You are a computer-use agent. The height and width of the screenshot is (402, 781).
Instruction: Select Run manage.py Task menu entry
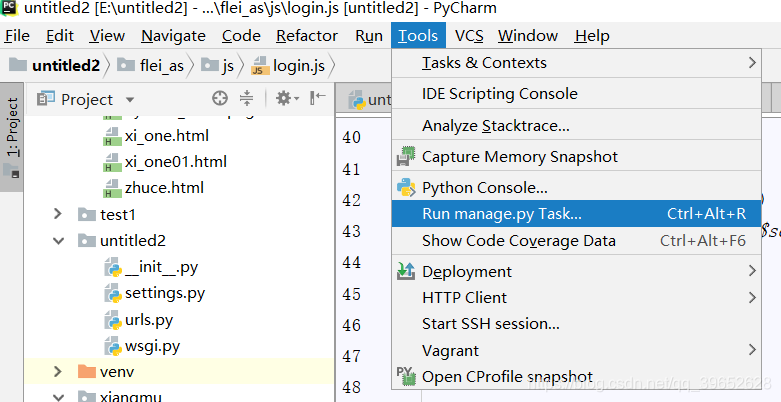pyautogui.click(x=576, y=214)
